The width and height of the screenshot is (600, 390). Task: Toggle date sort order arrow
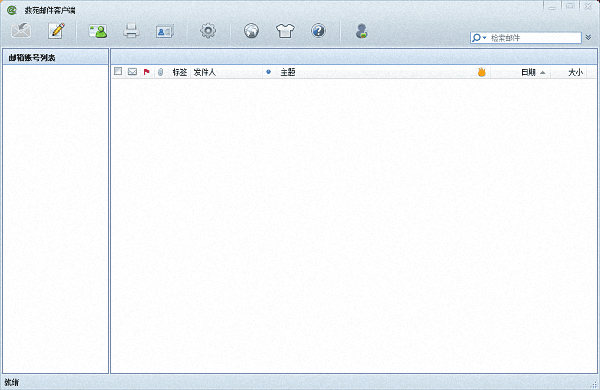click(x=543, y=72)
